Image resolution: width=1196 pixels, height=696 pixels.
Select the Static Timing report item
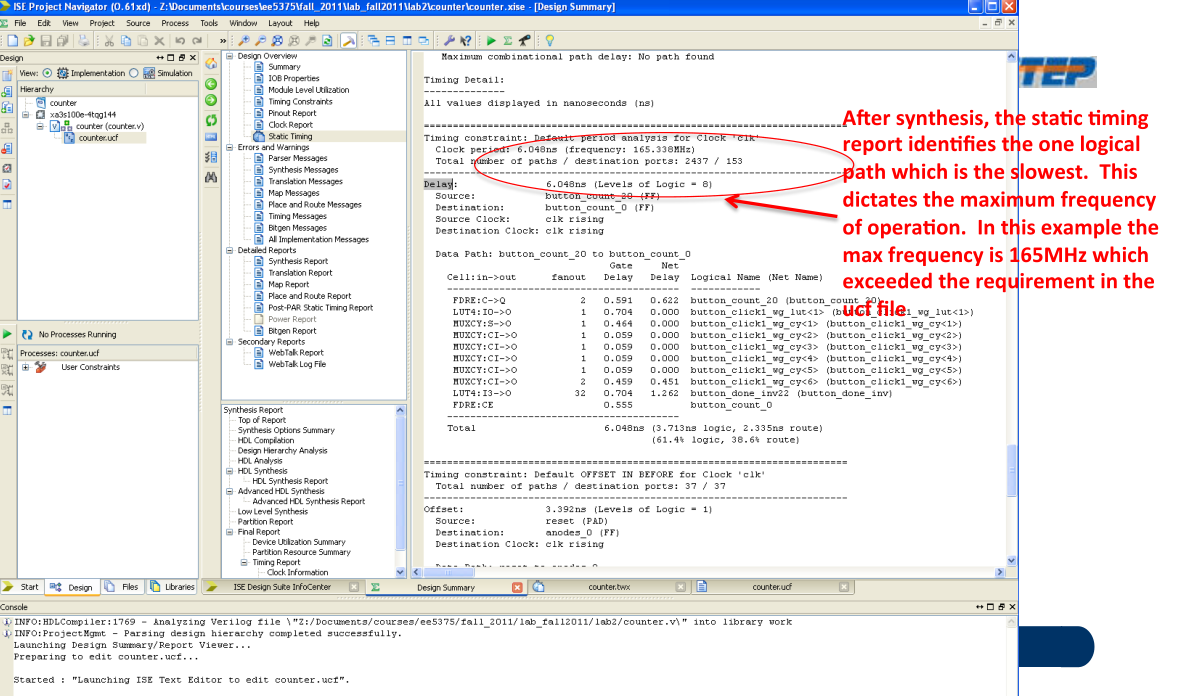tap(290, 136)
